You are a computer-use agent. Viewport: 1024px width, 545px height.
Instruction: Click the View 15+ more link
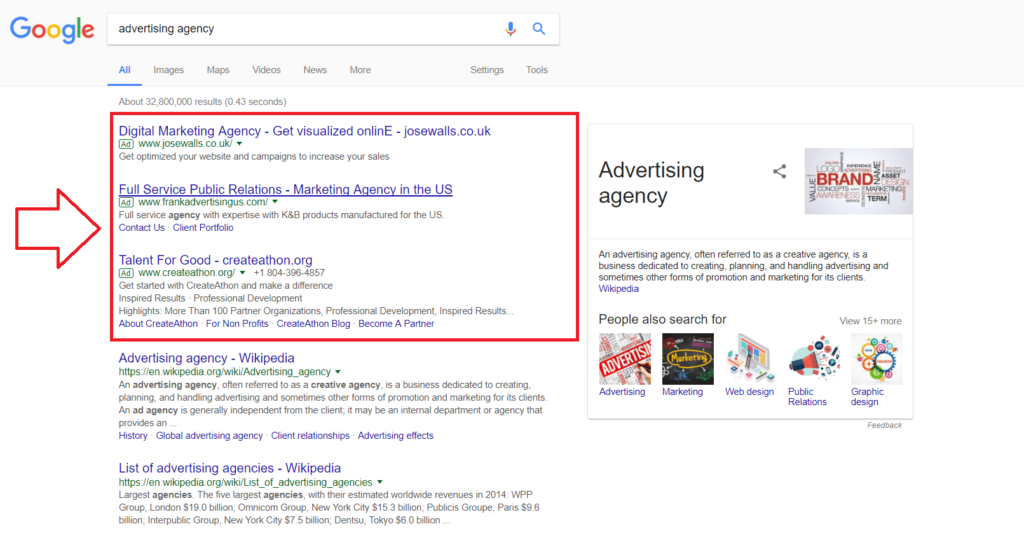click(870, 321)
